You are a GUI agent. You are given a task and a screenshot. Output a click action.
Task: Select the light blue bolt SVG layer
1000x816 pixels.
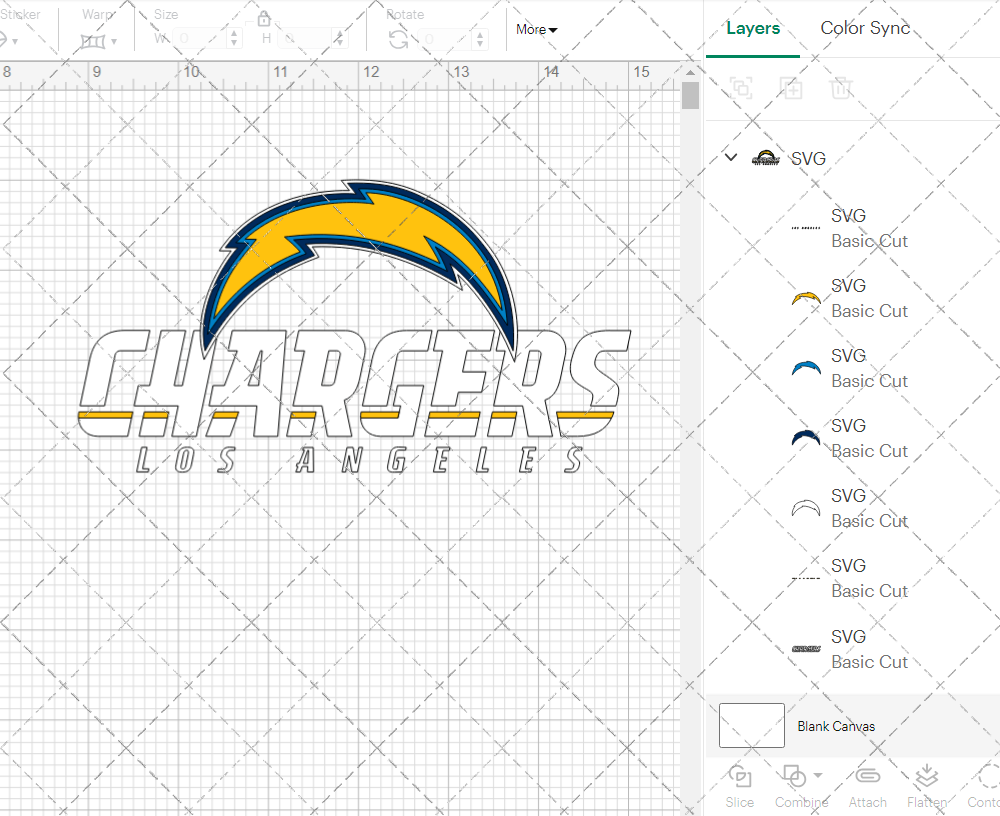850,368
